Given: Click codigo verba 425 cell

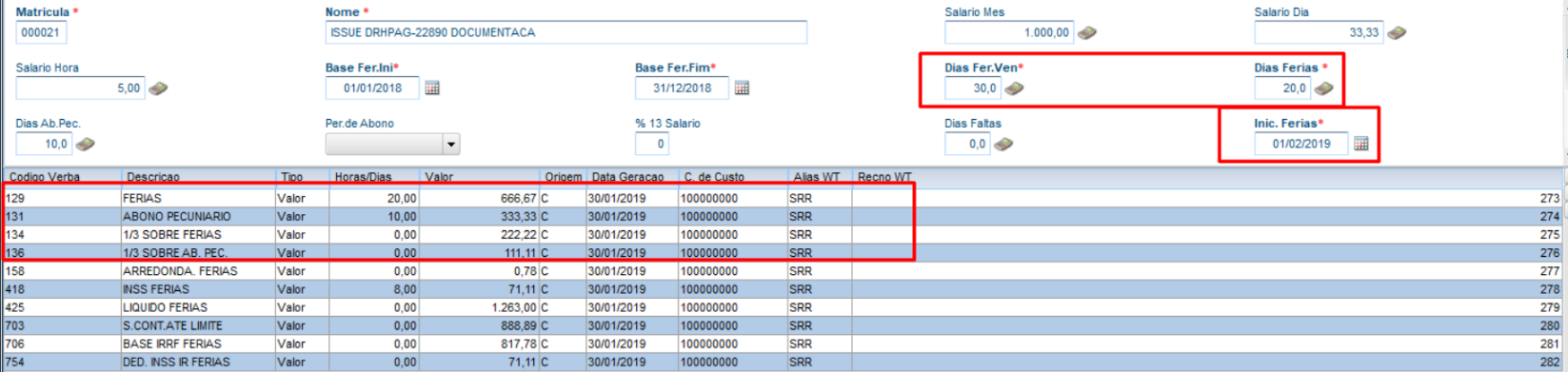Looking at the screenshot, I should click(x=63, y=307).
